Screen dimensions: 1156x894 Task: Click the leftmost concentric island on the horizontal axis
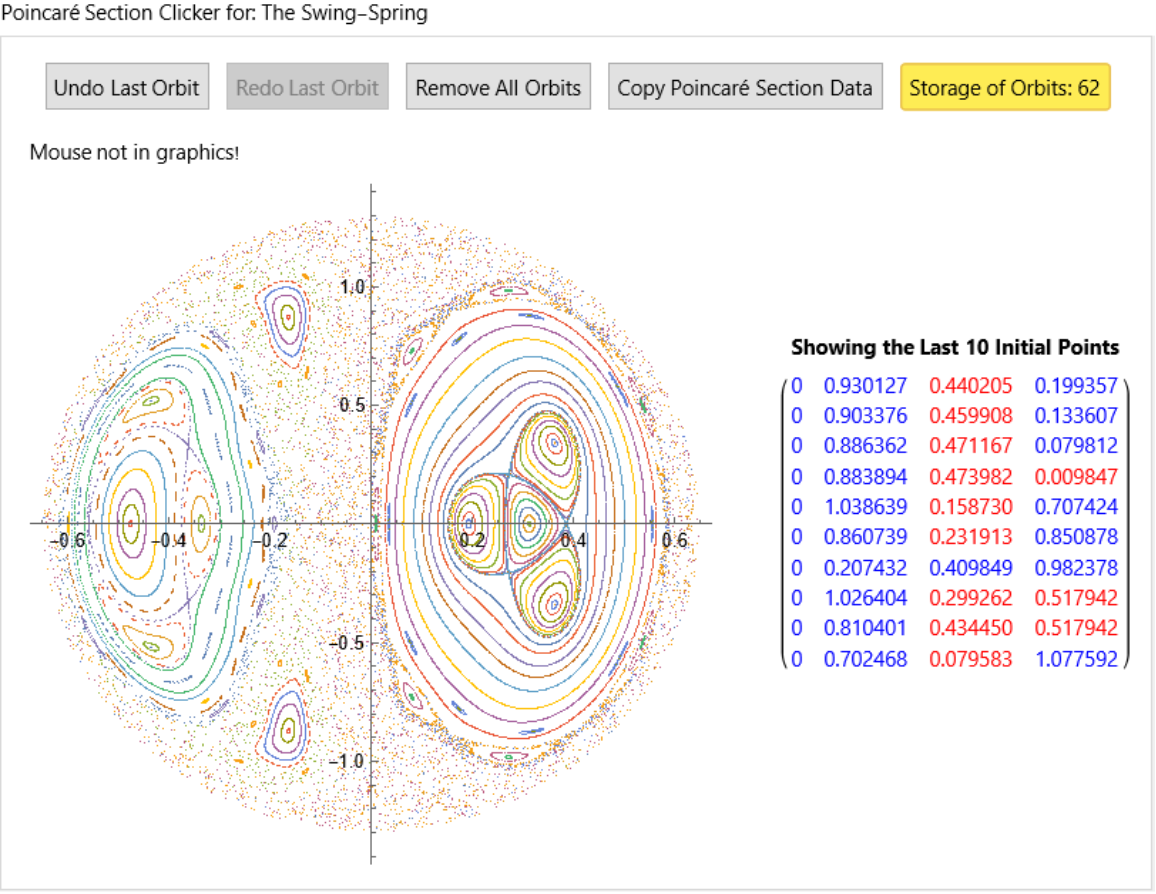point(130,522)
